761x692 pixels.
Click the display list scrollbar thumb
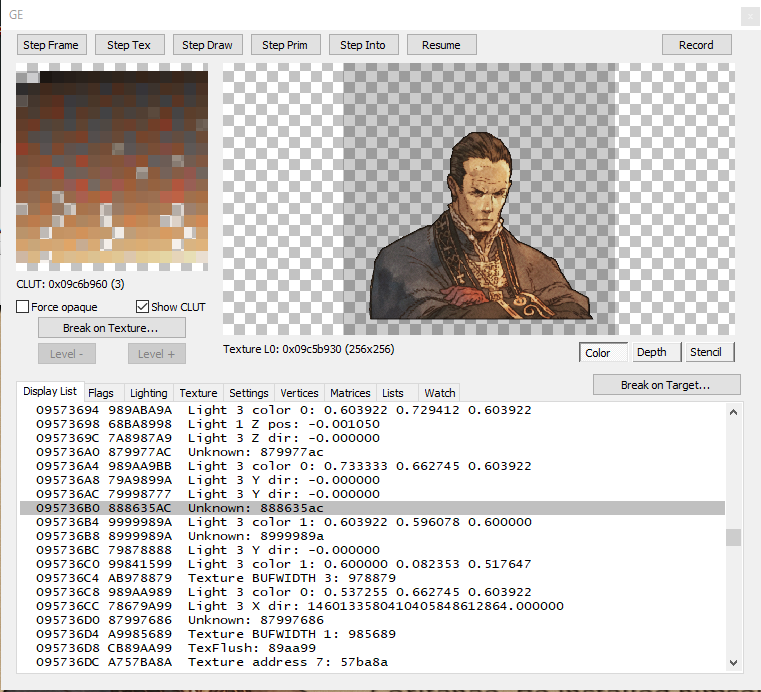[733, 537]
